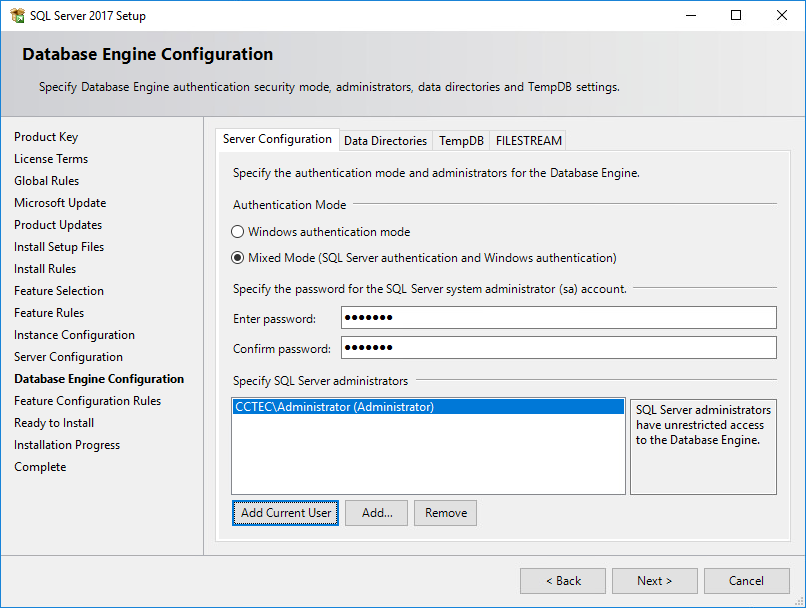Viewport: 807px width, 609px height.
Task: Open the Feature Selection step
Action: pyautogui.click(x=59, y=290)
